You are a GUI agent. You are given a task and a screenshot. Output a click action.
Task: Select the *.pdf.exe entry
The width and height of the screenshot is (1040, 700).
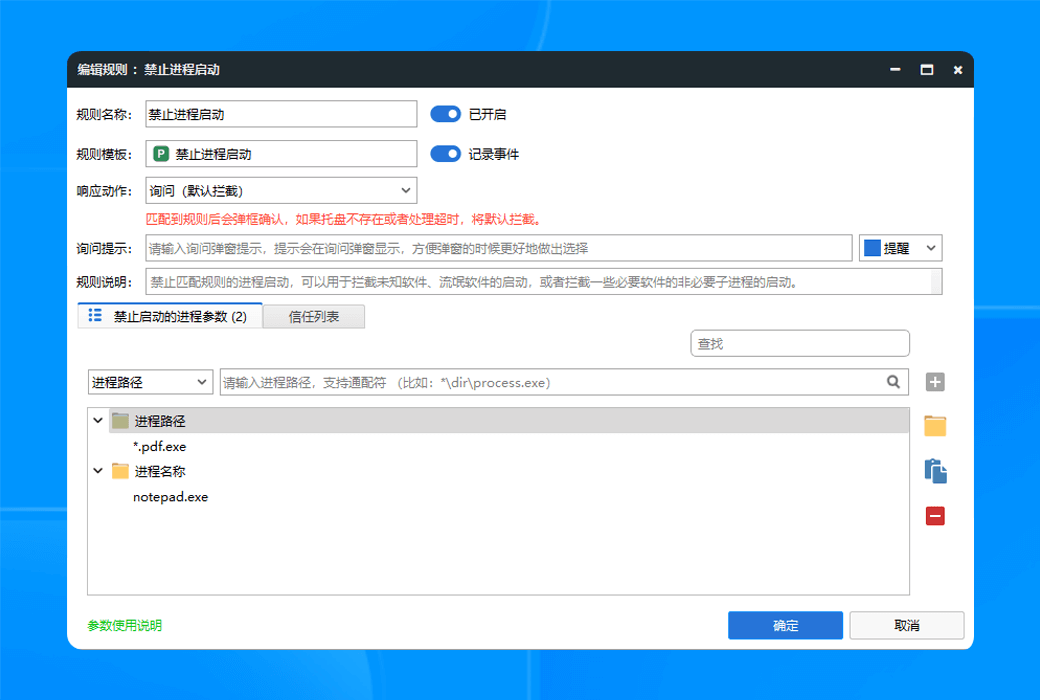[x=159, y=446]
